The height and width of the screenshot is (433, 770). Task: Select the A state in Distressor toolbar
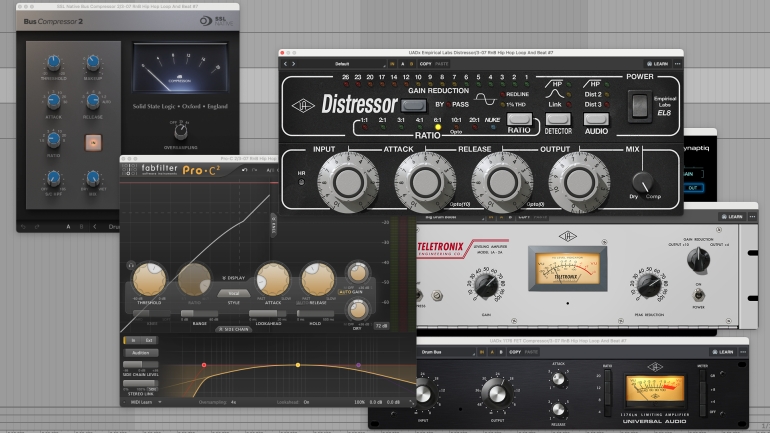403,64
